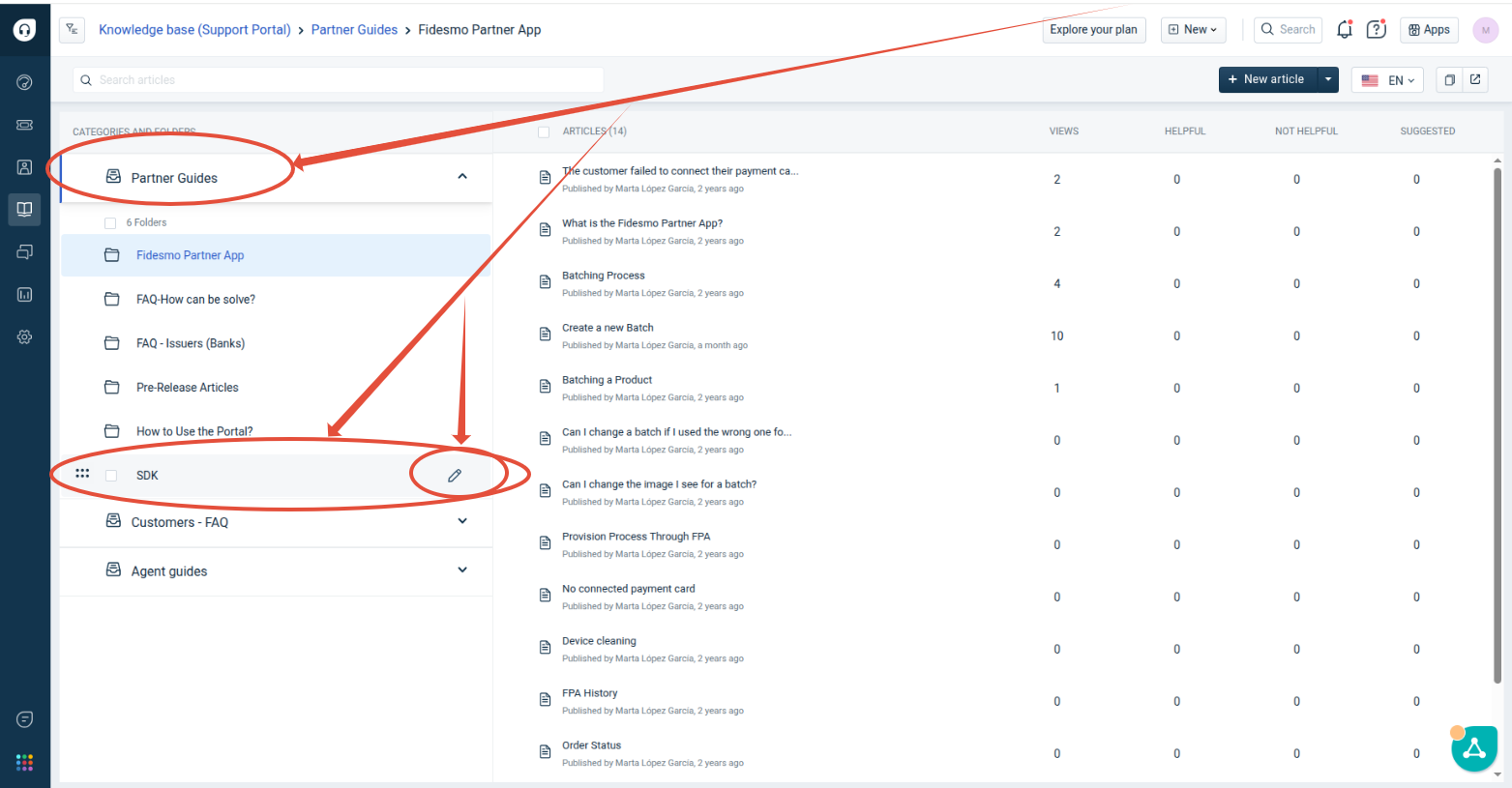Open the Freshdesk home logo

click(25, 30)
